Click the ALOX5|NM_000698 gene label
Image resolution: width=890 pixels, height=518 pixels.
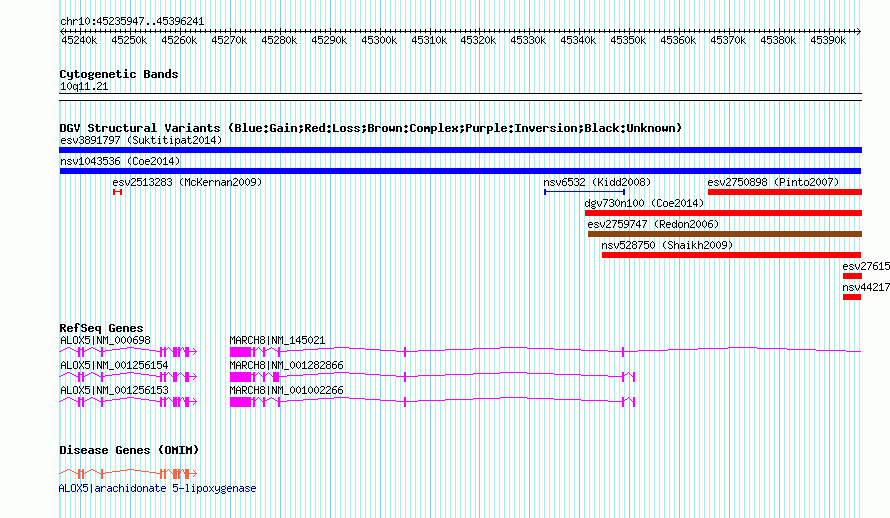coord(106,340)
